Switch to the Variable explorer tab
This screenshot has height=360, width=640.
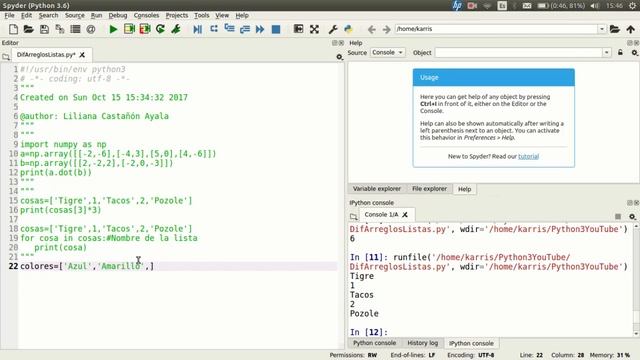tap(377, 189)
